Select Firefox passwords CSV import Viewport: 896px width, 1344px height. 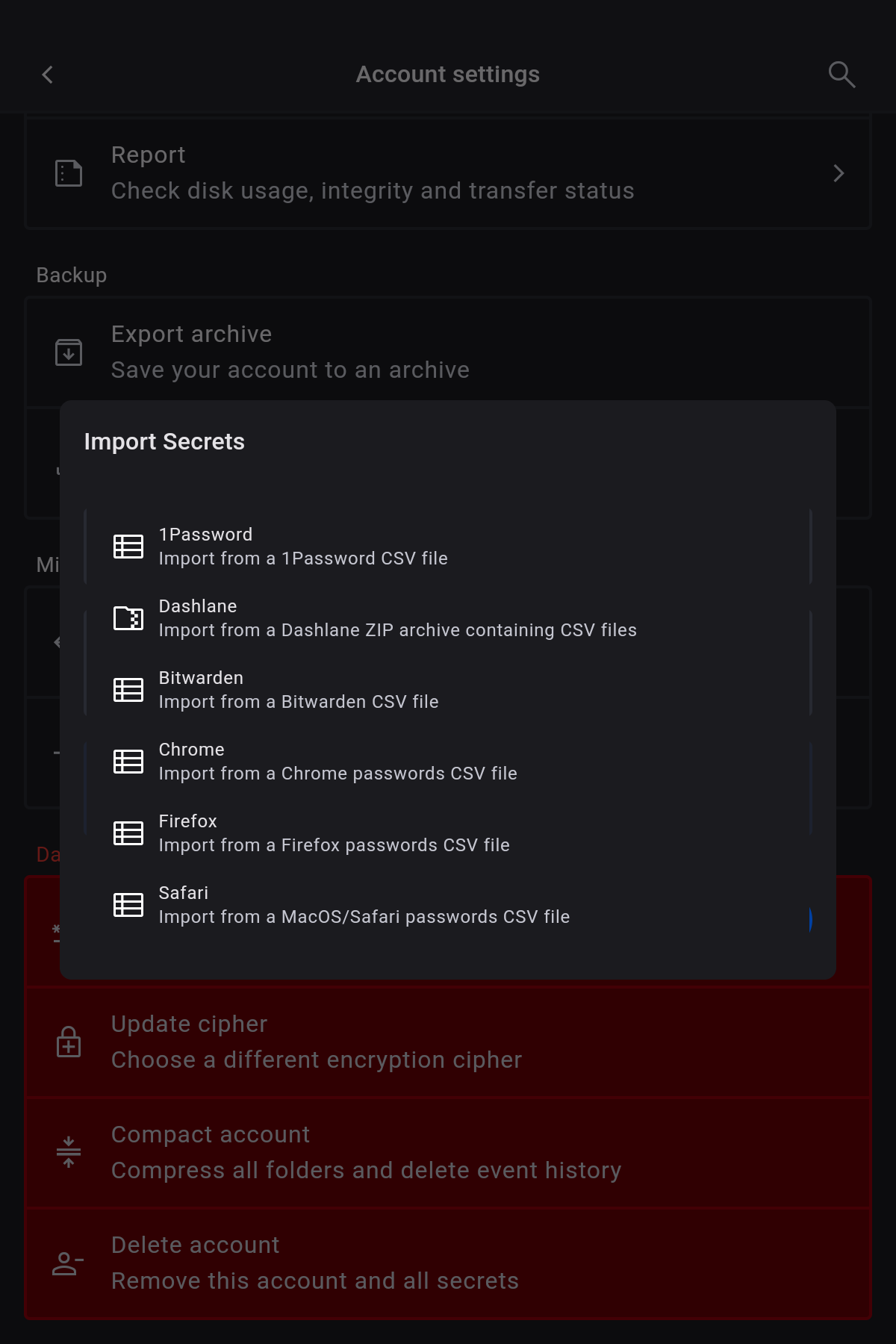click(x=334, y=833)
